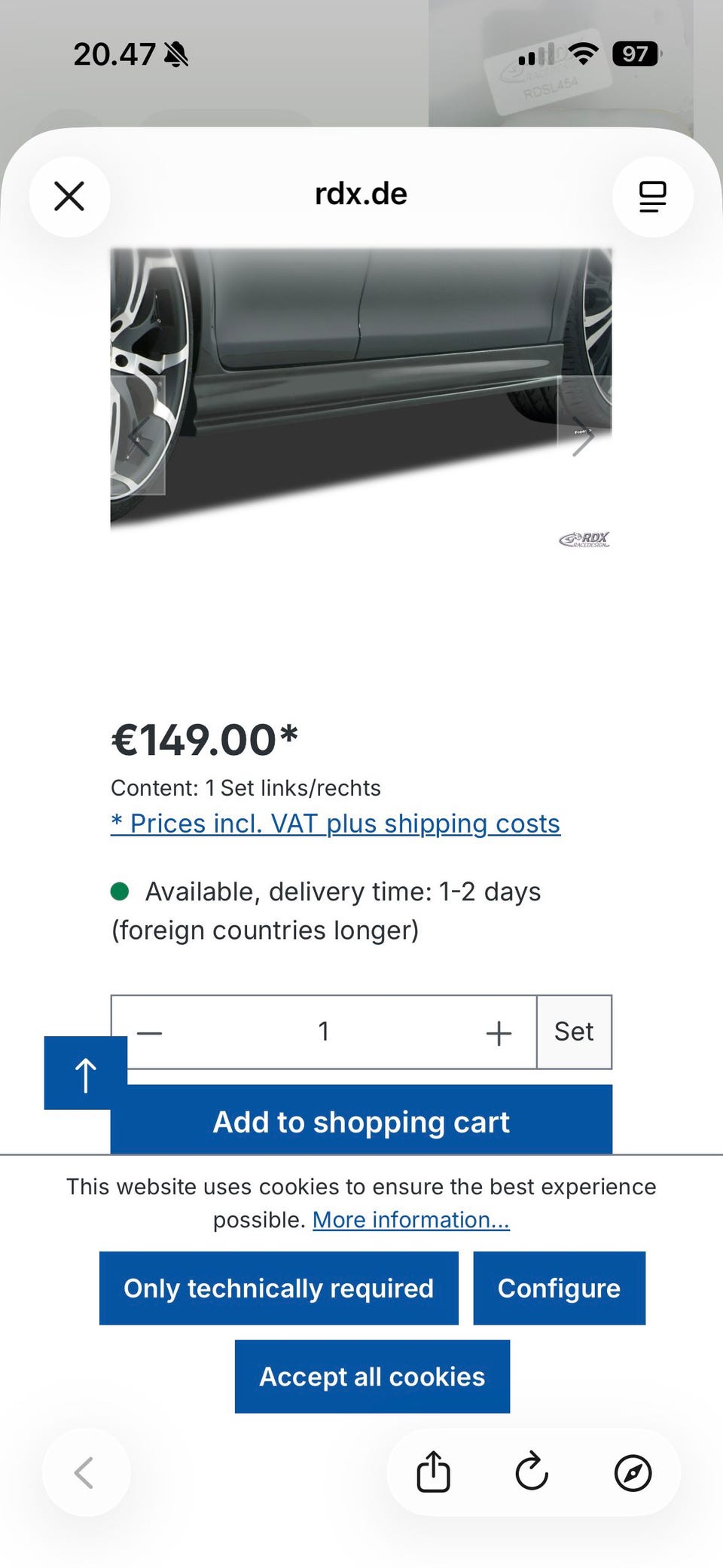723x1568 pixels.
Task: Accept all cookies
Action: pos(372,1377)
